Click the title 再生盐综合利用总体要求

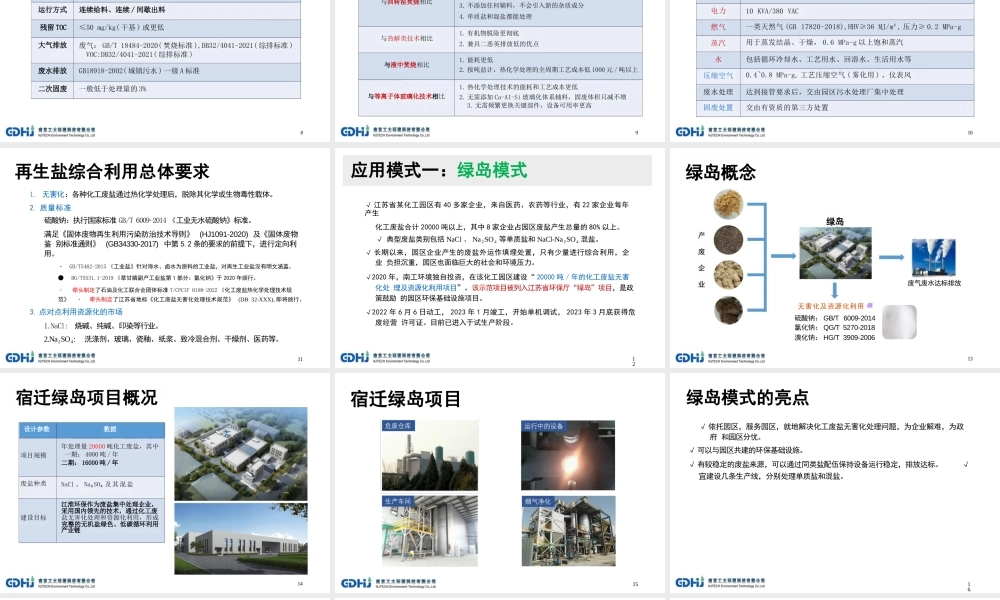click(x=112, y=172)
